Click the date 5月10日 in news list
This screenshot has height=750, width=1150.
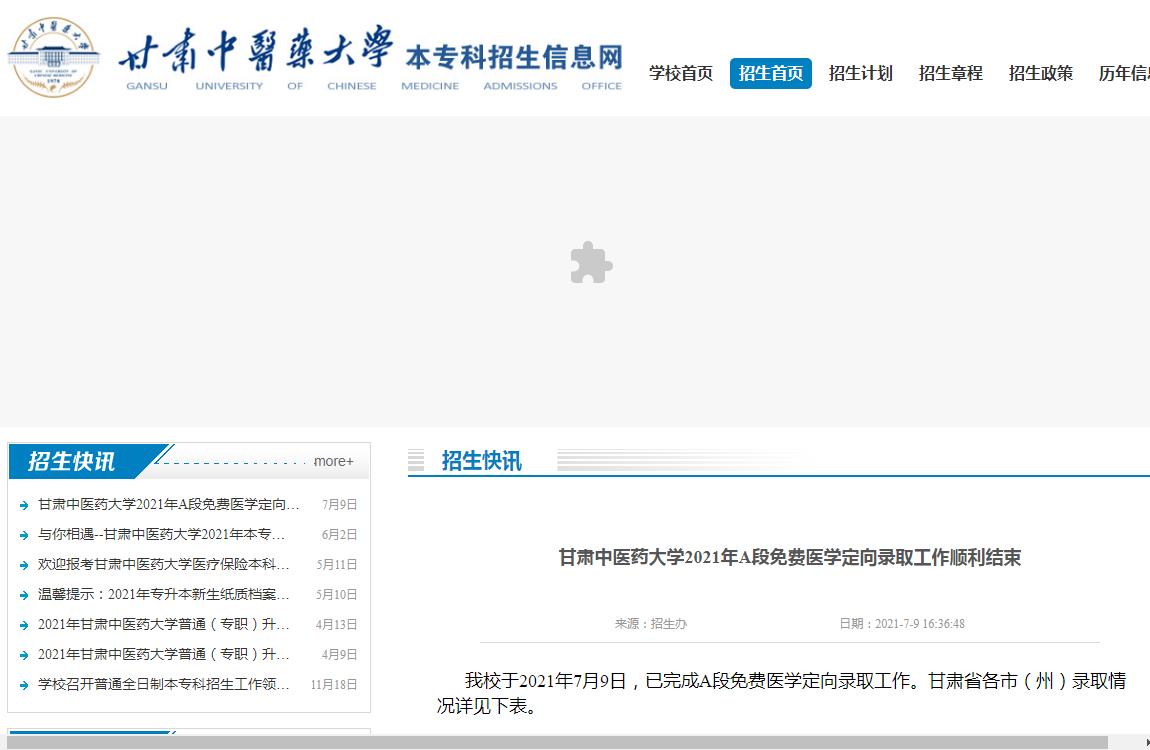337,595
